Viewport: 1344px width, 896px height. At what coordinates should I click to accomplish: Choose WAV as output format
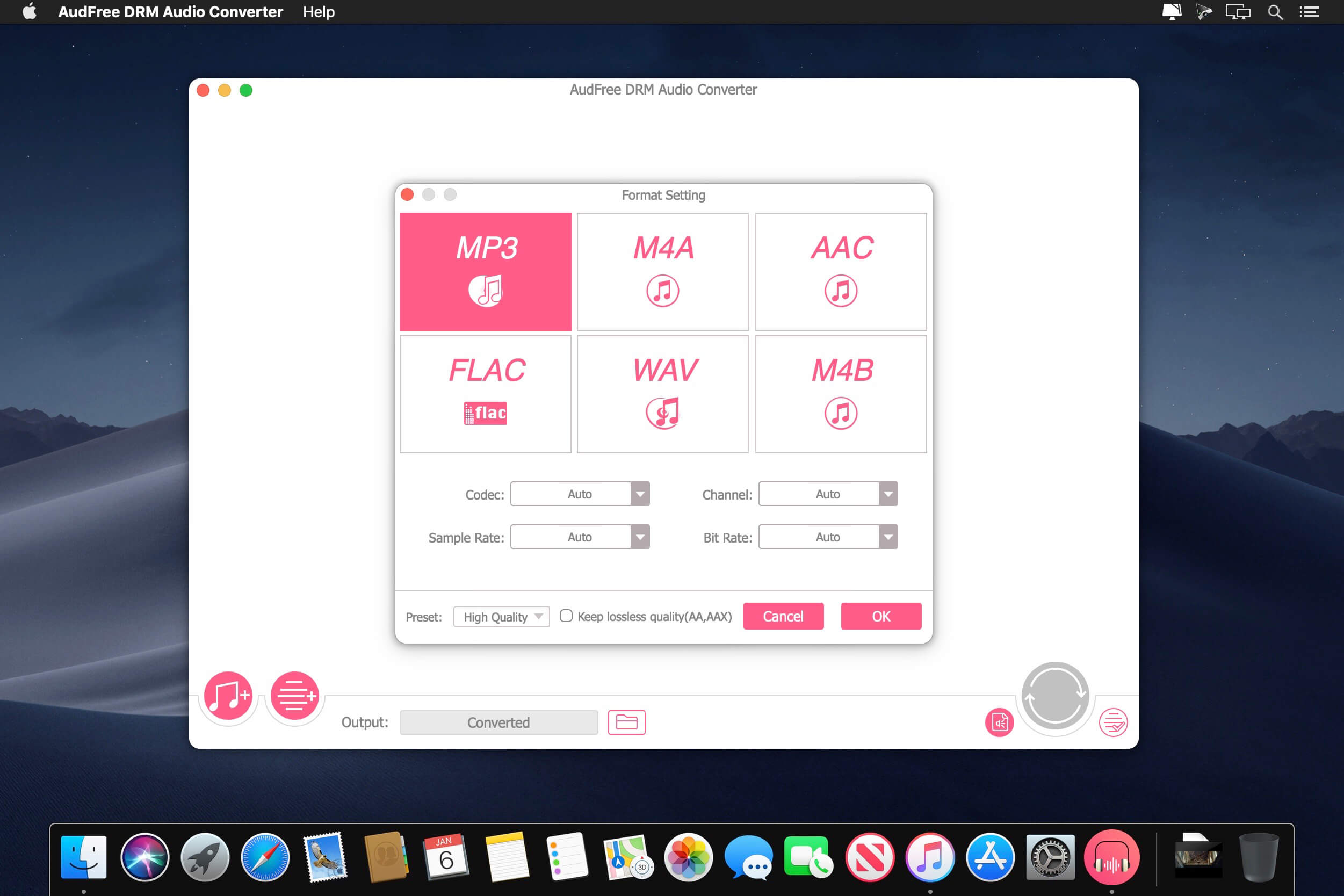pos(662,394)
